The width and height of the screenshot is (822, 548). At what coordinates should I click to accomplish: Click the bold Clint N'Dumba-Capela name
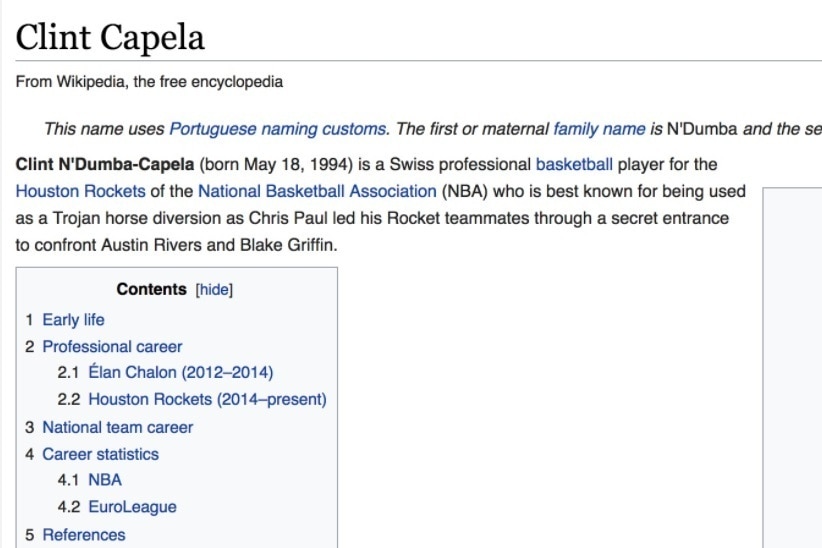(x=105, y=164)
